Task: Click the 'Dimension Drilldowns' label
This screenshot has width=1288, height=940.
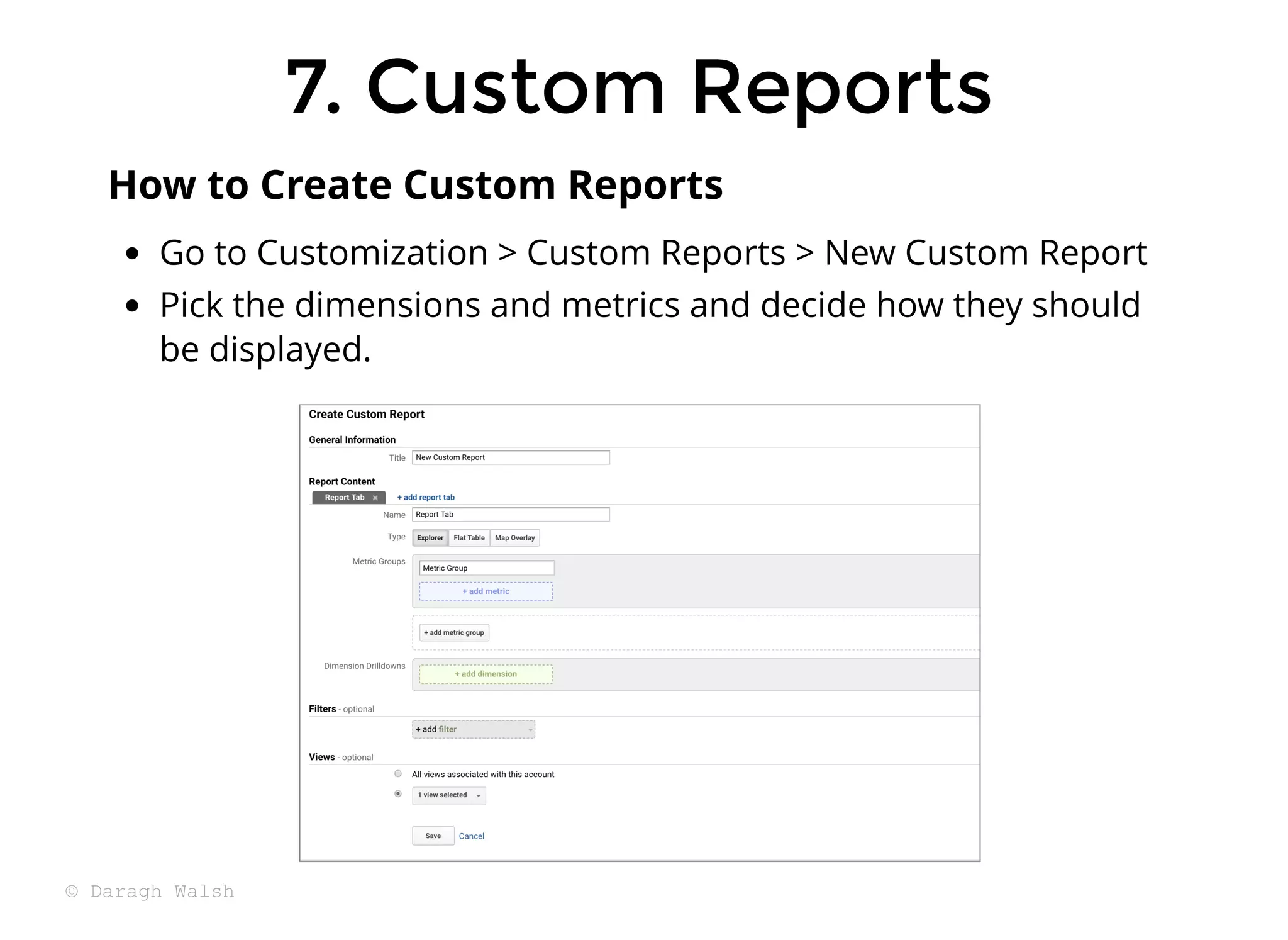Action: (x=365, y=666)
